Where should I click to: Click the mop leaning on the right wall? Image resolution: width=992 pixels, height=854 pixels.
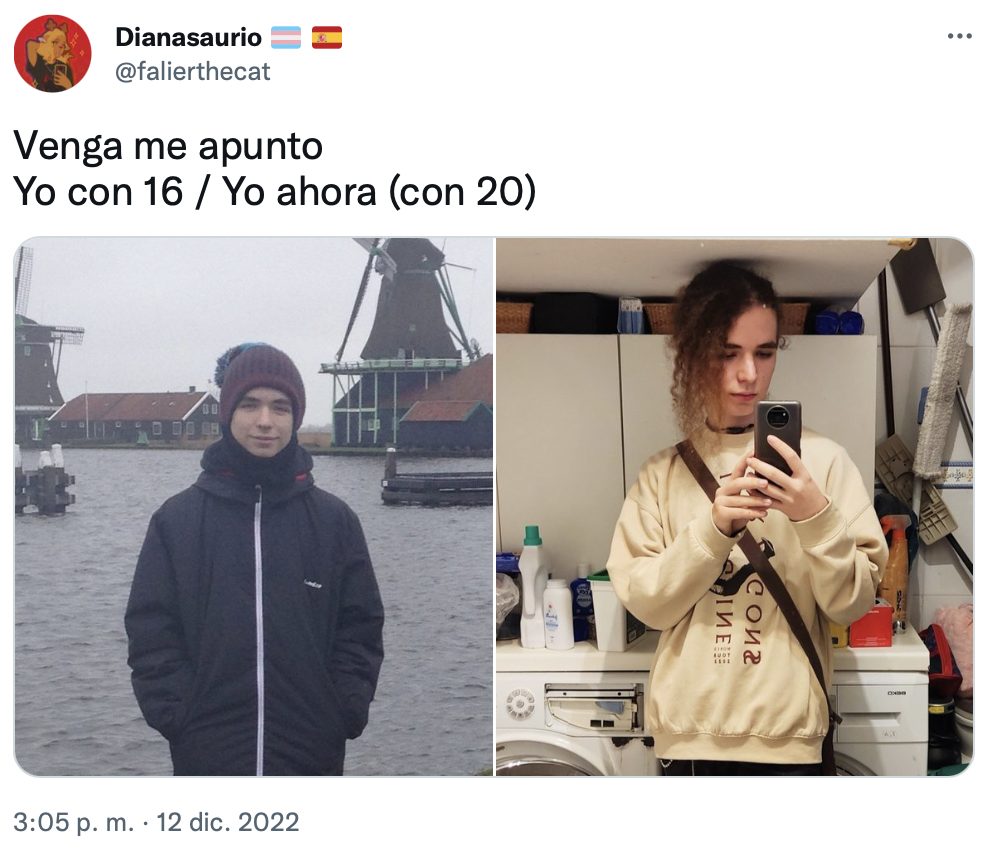[x=940, y=392]
